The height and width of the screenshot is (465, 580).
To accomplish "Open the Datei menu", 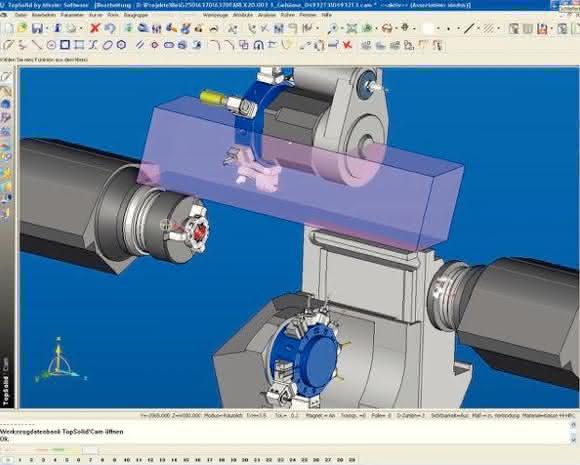I will point(21,15).
